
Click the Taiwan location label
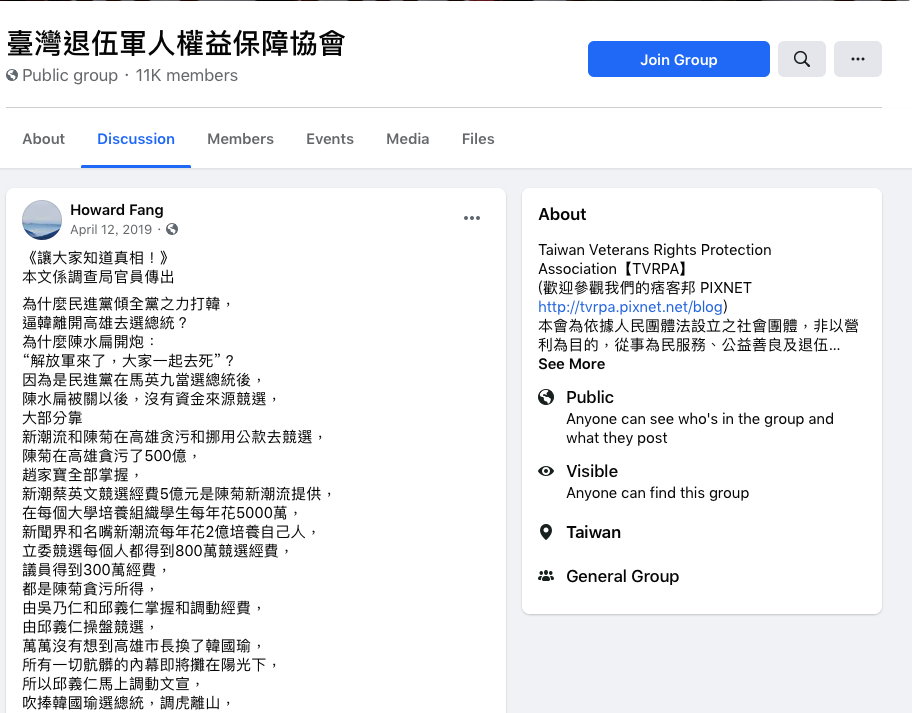click(x=593, y=532)
